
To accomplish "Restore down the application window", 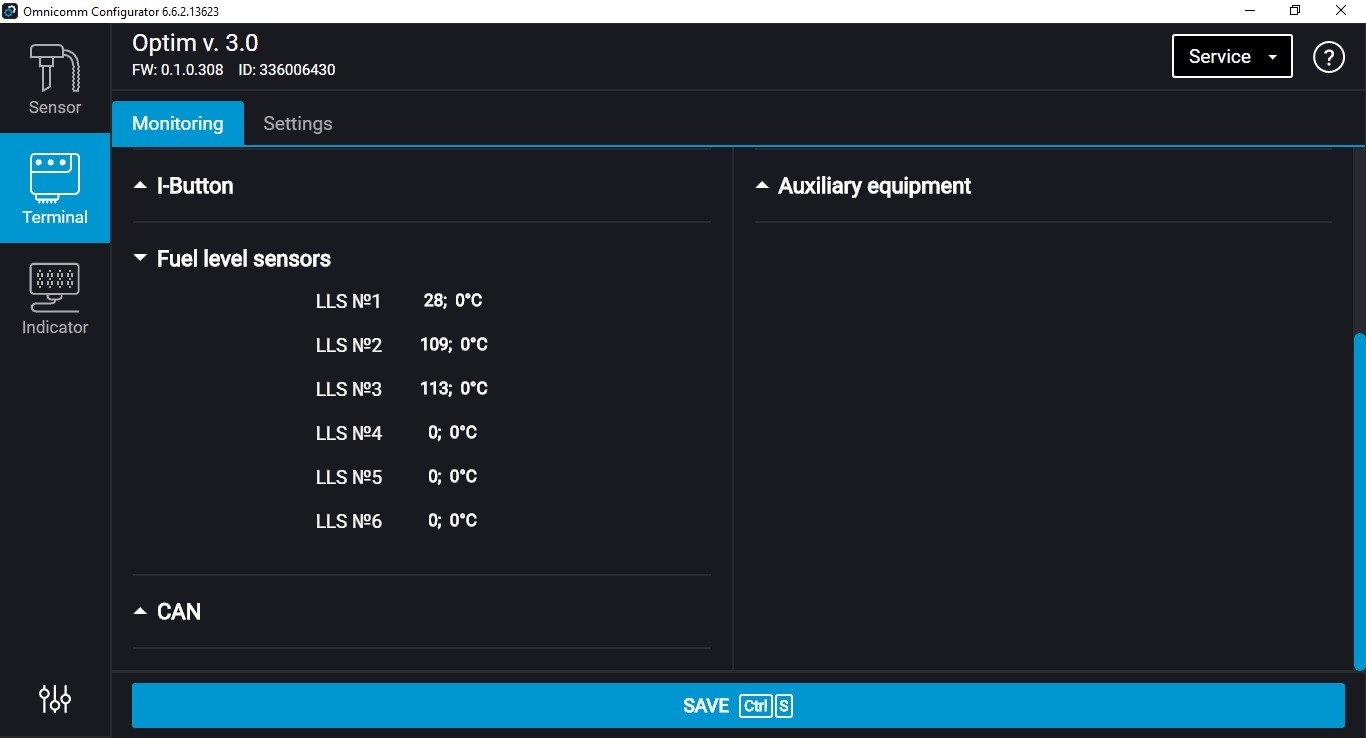I will 1295,11.
